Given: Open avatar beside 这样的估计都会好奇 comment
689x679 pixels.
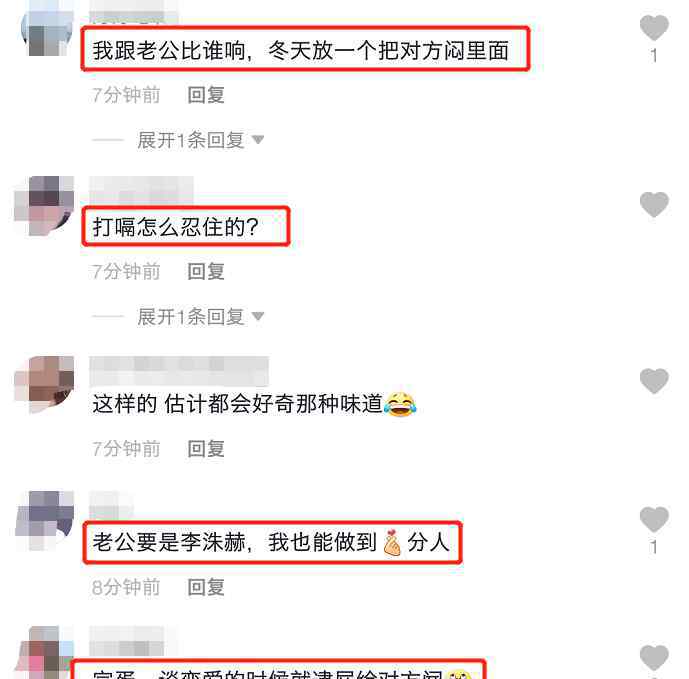Looking at the screenshot, I should coord(44,385).
